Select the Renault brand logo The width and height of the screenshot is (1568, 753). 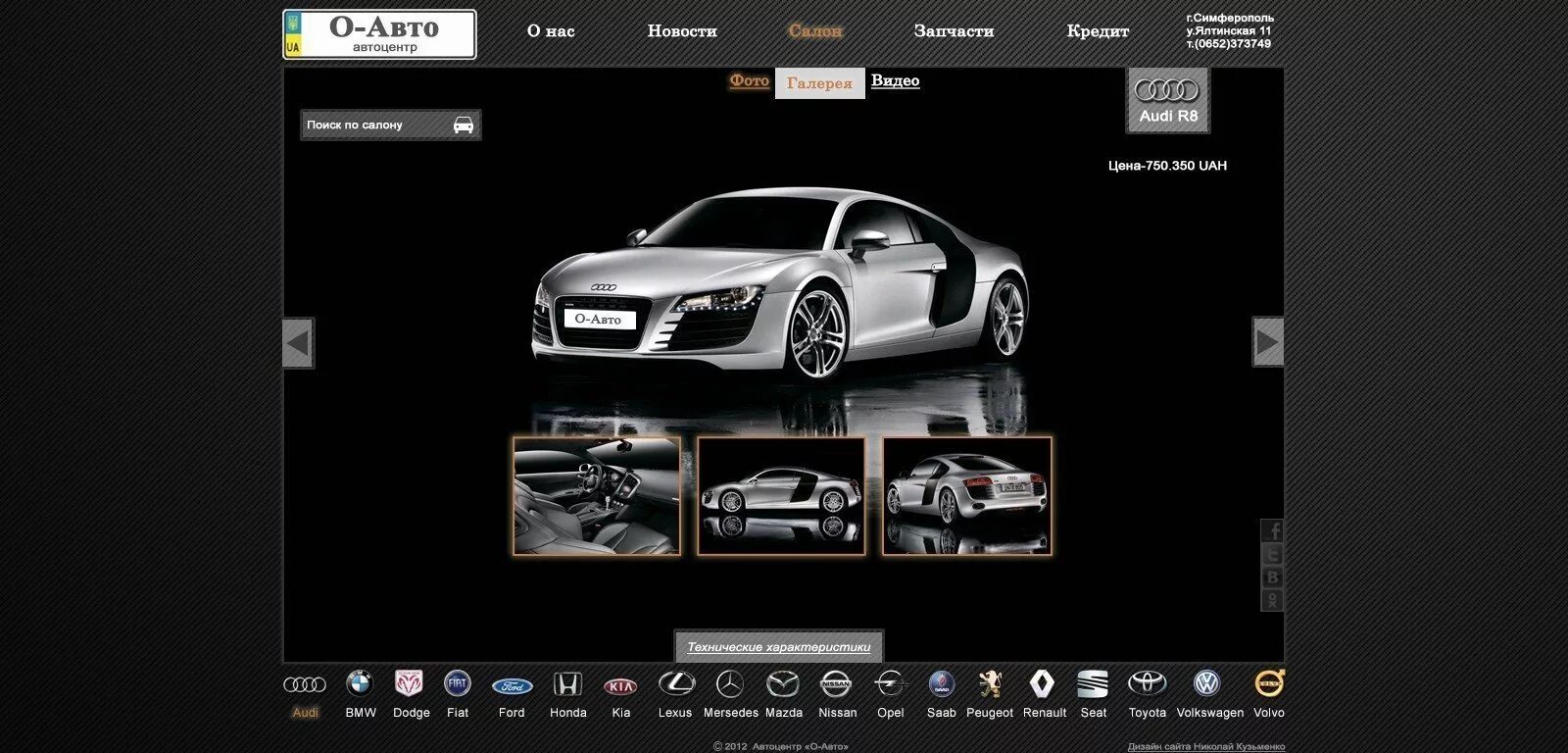click(1042, 683)
